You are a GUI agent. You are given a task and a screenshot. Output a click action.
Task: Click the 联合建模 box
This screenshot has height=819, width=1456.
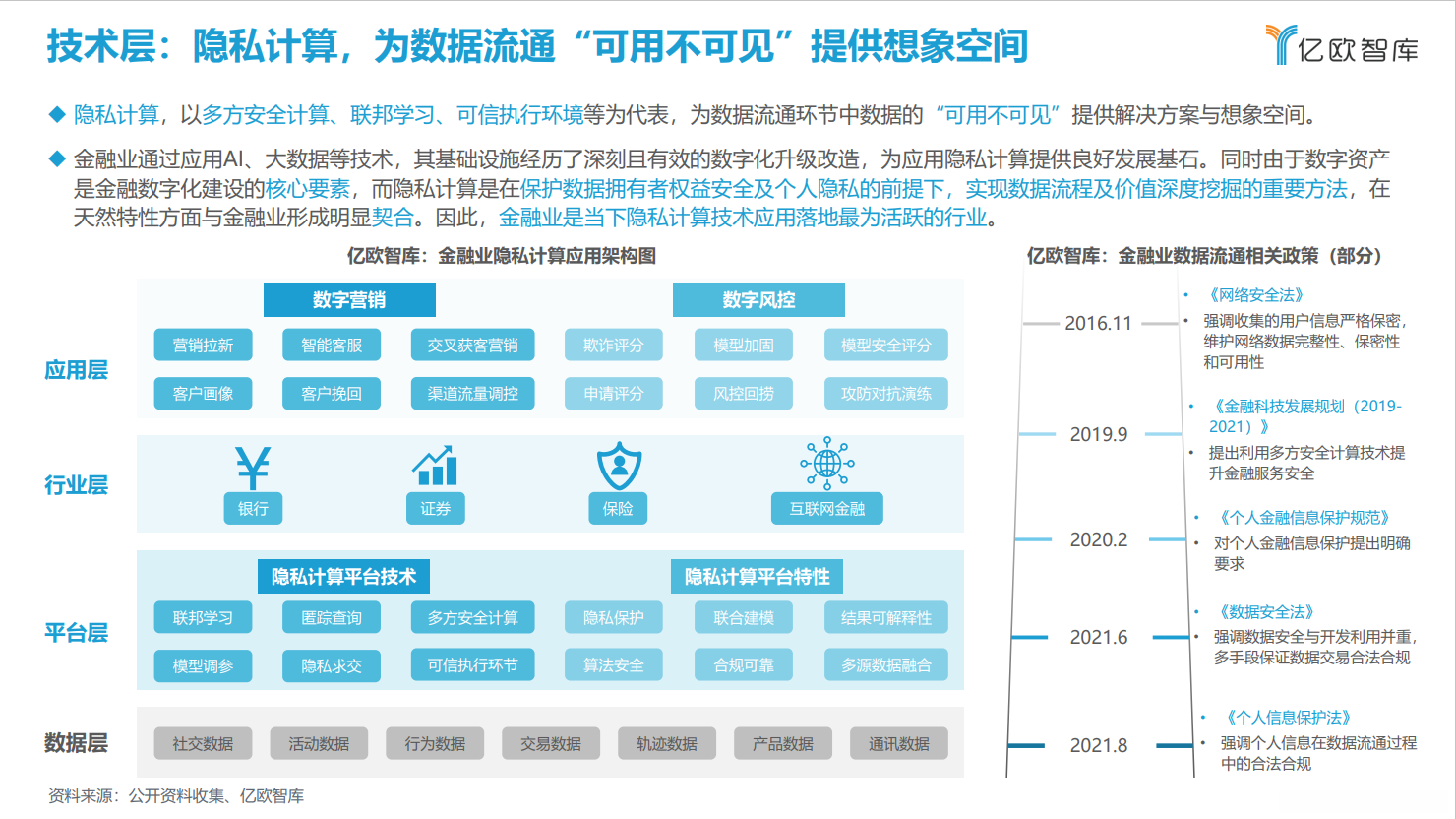click(x=744, y=618)
